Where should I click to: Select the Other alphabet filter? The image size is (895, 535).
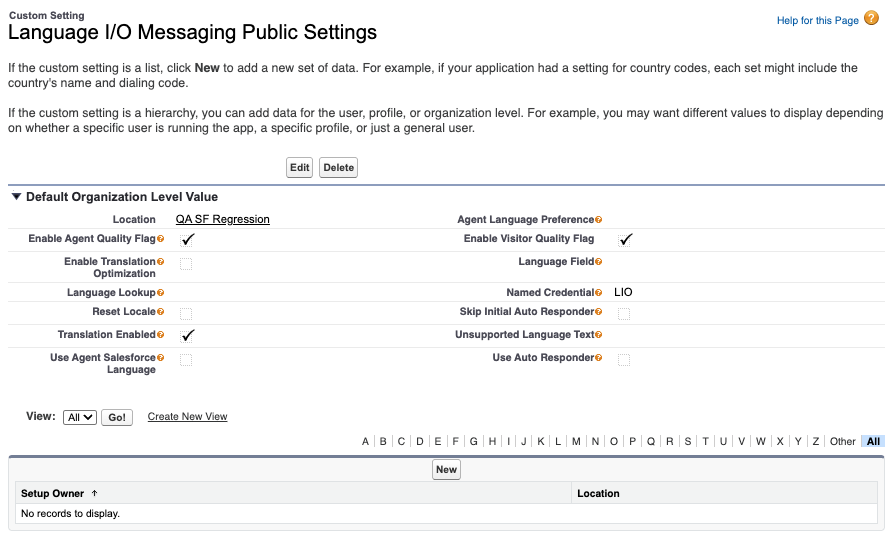(x=842, y=441)
